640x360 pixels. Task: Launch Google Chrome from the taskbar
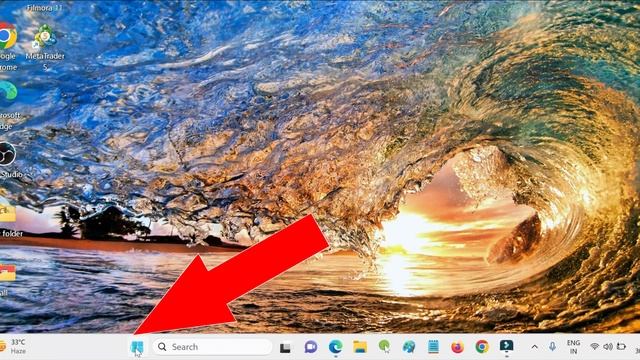click(482, 347)
